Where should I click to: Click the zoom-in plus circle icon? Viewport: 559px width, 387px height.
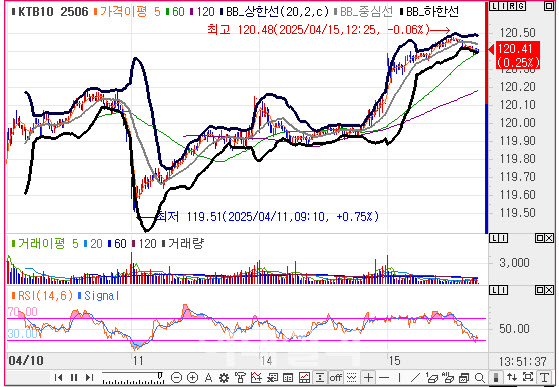193,377
